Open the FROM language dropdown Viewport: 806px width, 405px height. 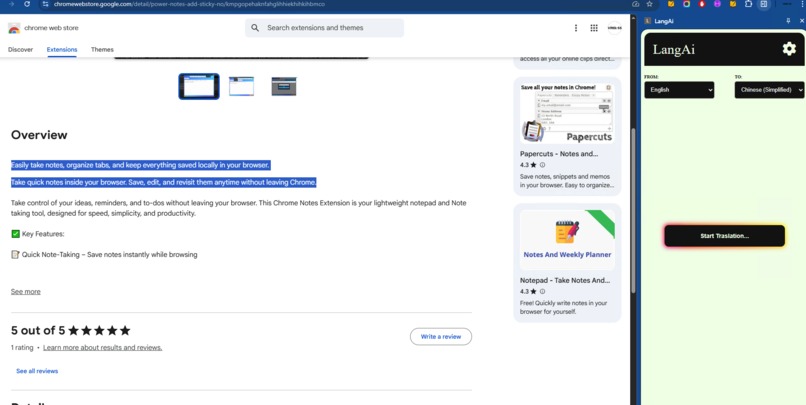(679, 89)
